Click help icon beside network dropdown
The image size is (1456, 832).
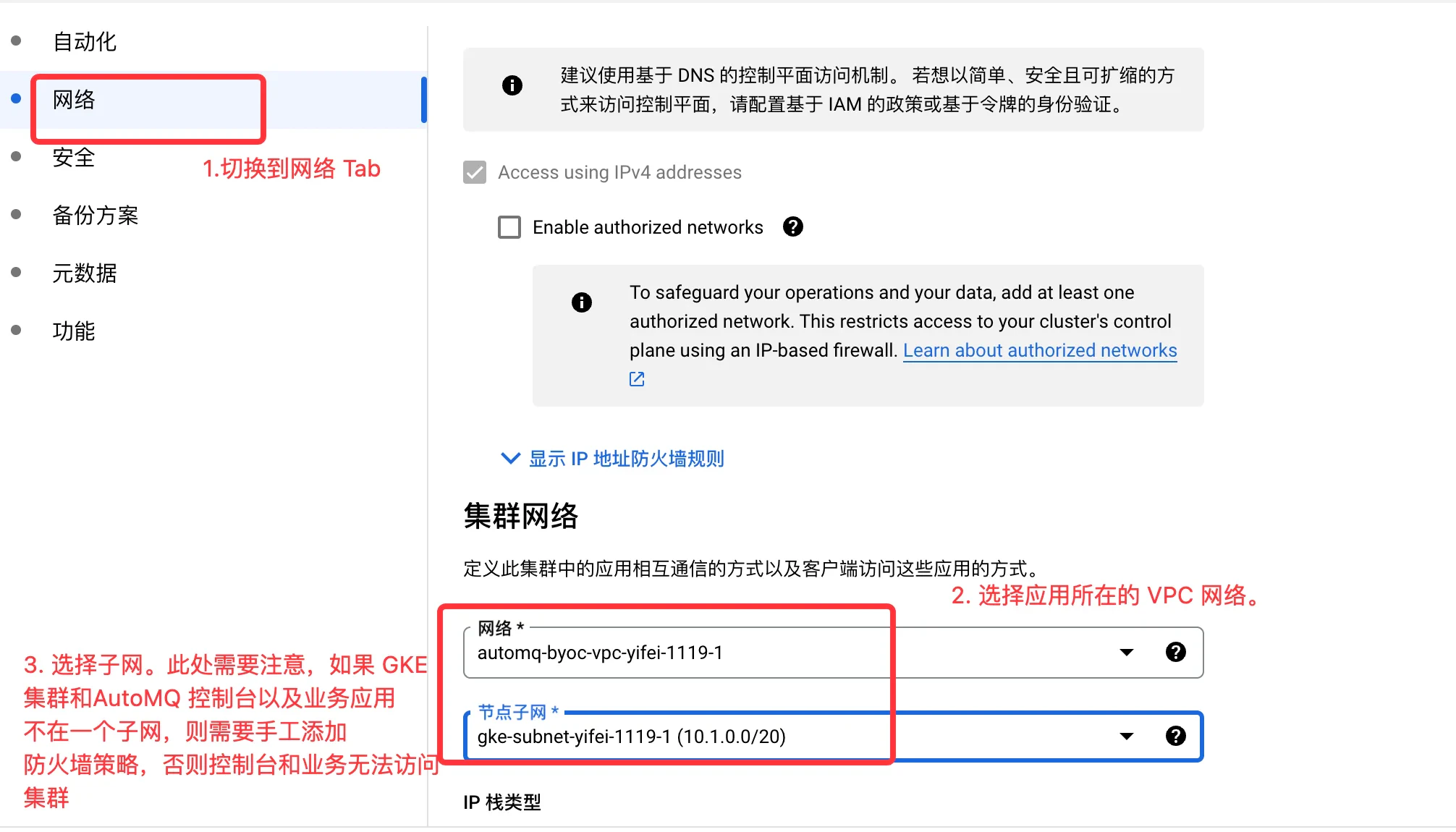[x=1176, y=653]
